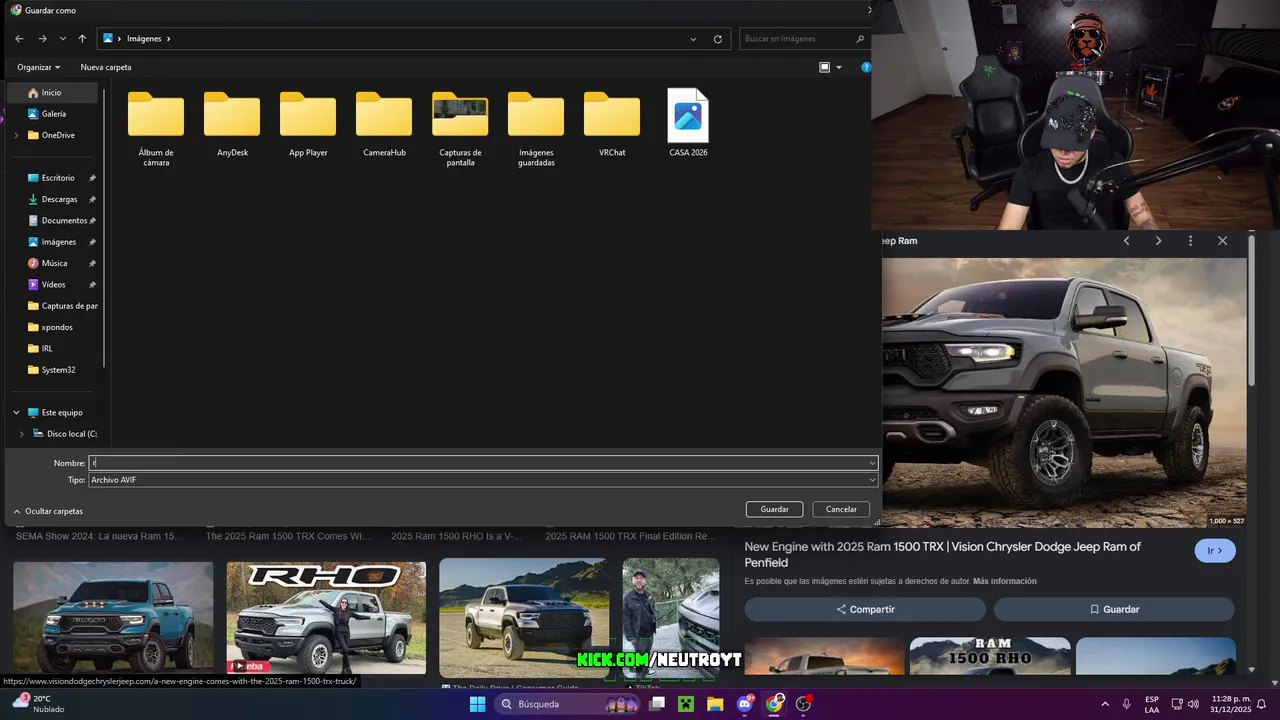
Task: Open recent locations chevron near navigation arrows
Action: point(63,39)
